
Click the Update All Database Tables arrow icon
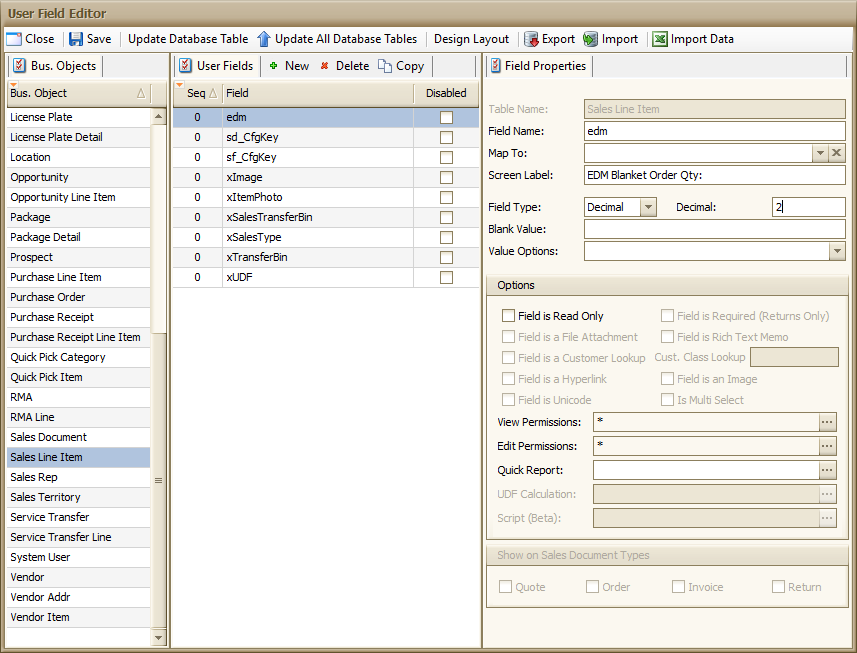point(264,39)
